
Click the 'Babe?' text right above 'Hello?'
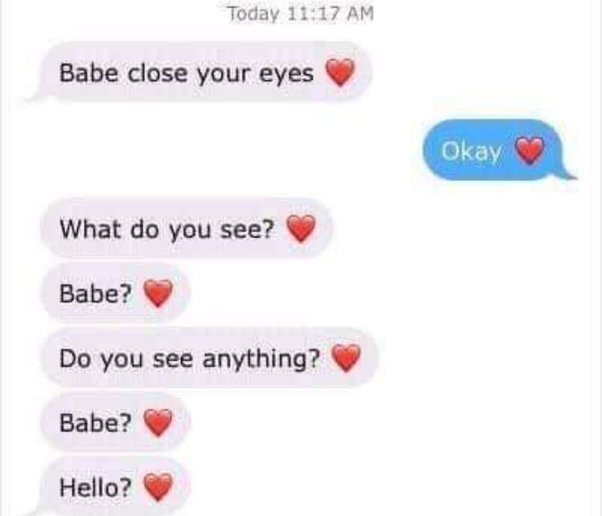point(95,423)
